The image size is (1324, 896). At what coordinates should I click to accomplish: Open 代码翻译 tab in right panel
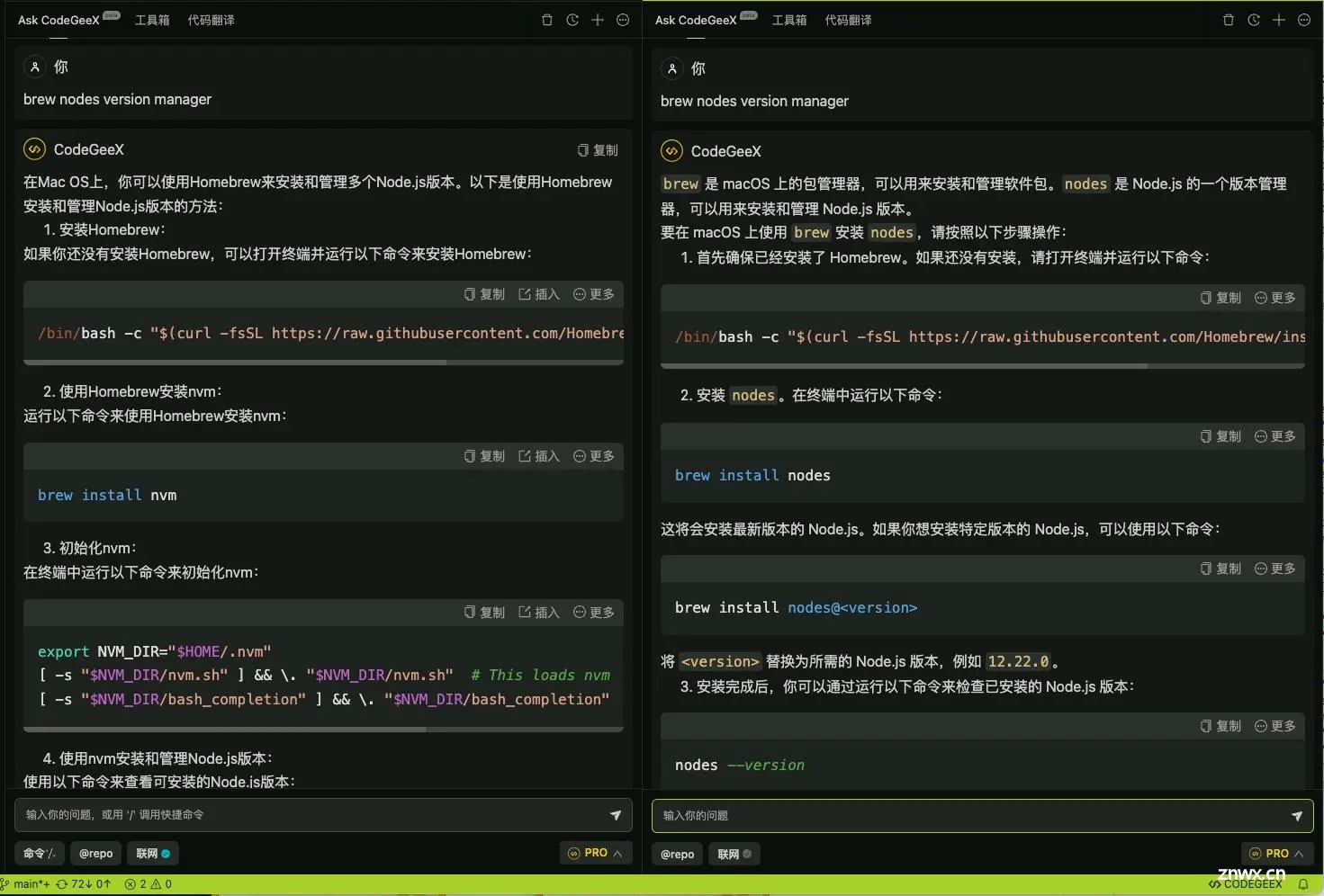click(x=848, y=20)
